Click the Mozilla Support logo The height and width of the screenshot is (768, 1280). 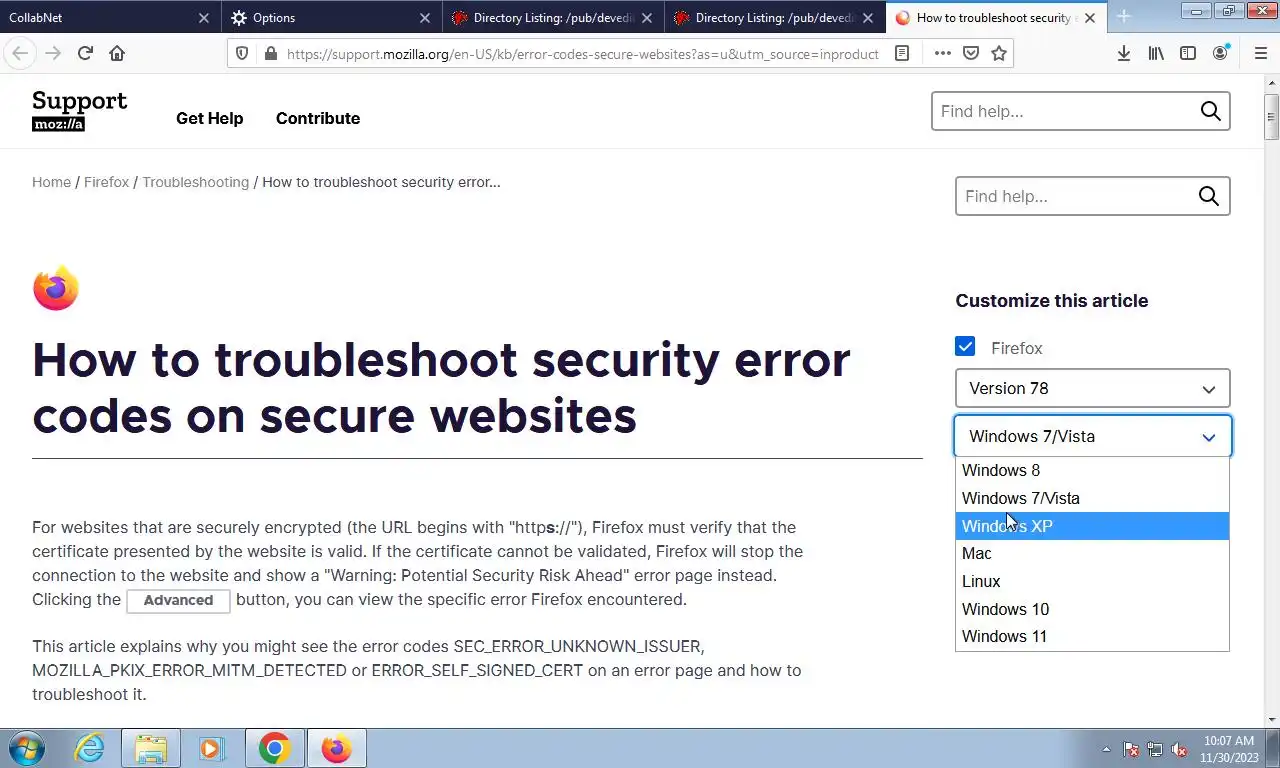click(79, 111)
